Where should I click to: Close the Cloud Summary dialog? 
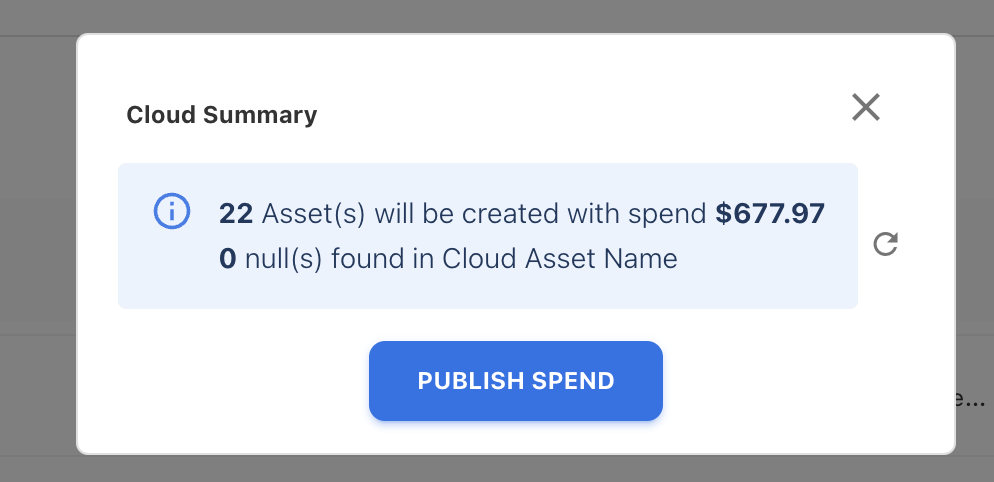pos(865,107)
